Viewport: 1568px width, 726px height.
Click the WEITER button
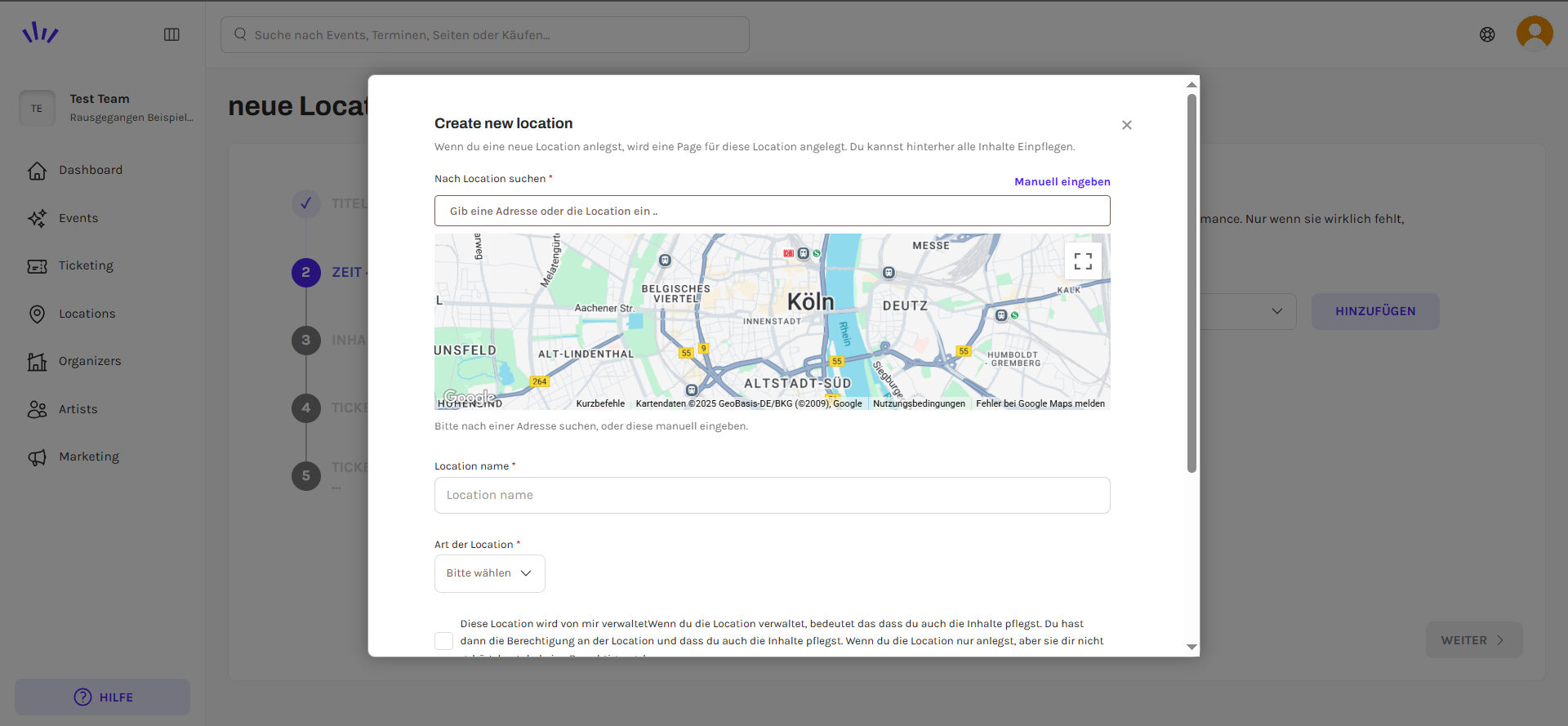pyautogui.click(x=1474, y=640)
